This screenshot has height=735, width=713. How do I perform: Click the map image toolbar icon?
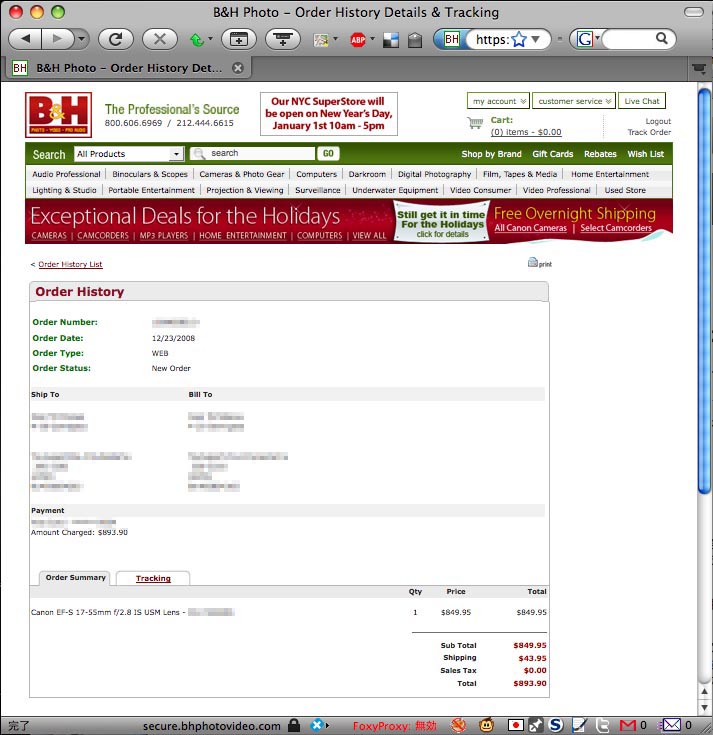321,40
